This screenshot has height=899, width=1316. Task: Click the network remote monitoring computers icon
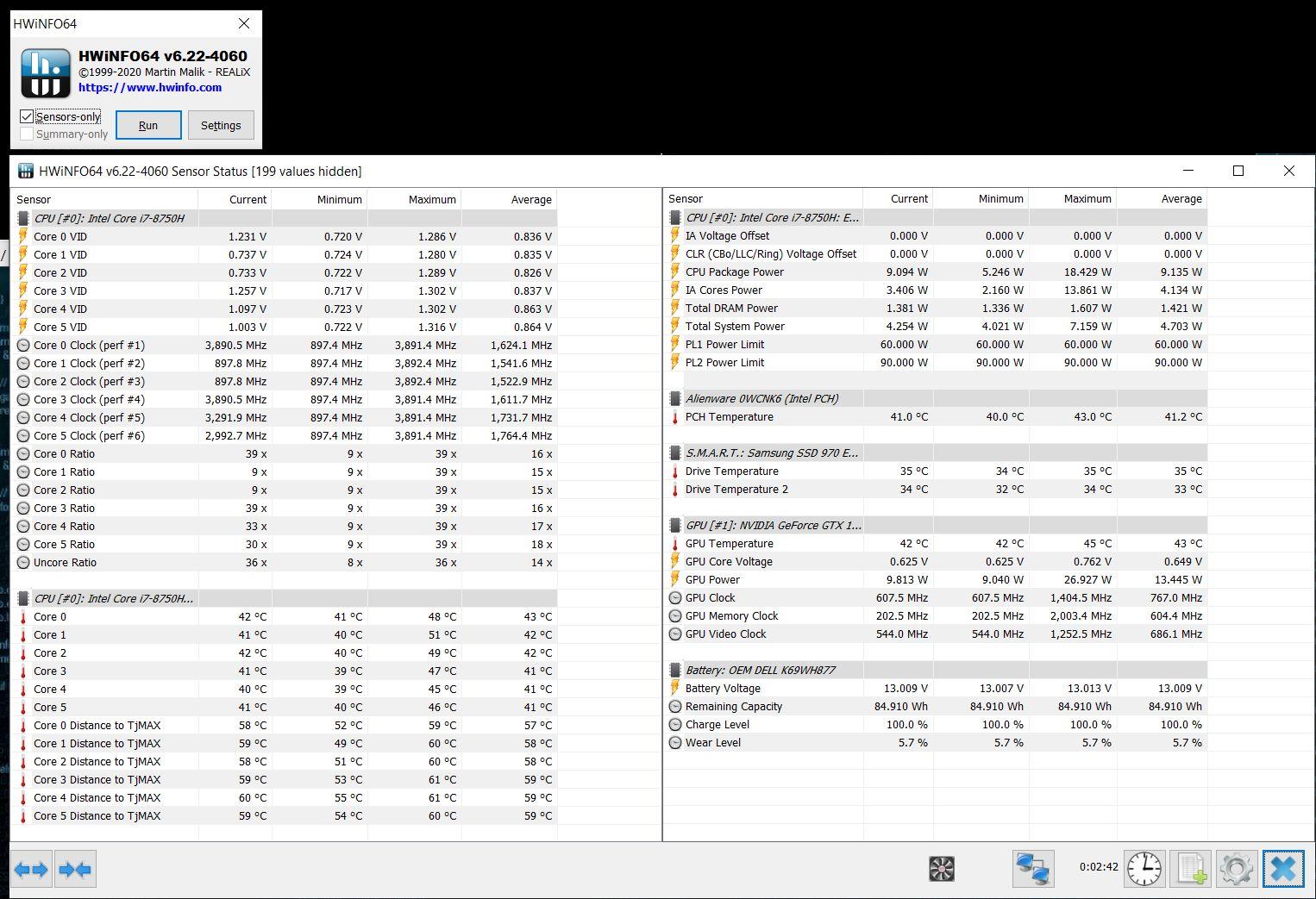(x=1032, y=869)
